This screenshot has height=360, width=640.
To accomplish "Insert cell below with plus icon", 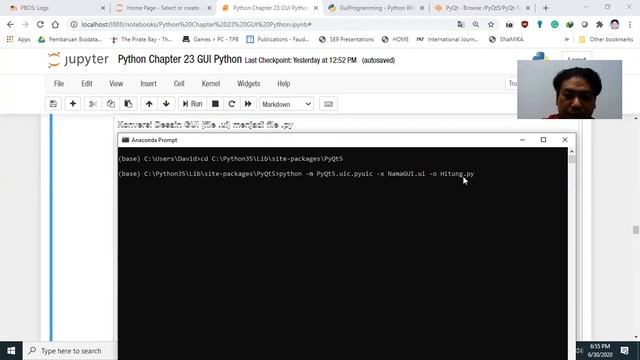I will coord(73,104).
